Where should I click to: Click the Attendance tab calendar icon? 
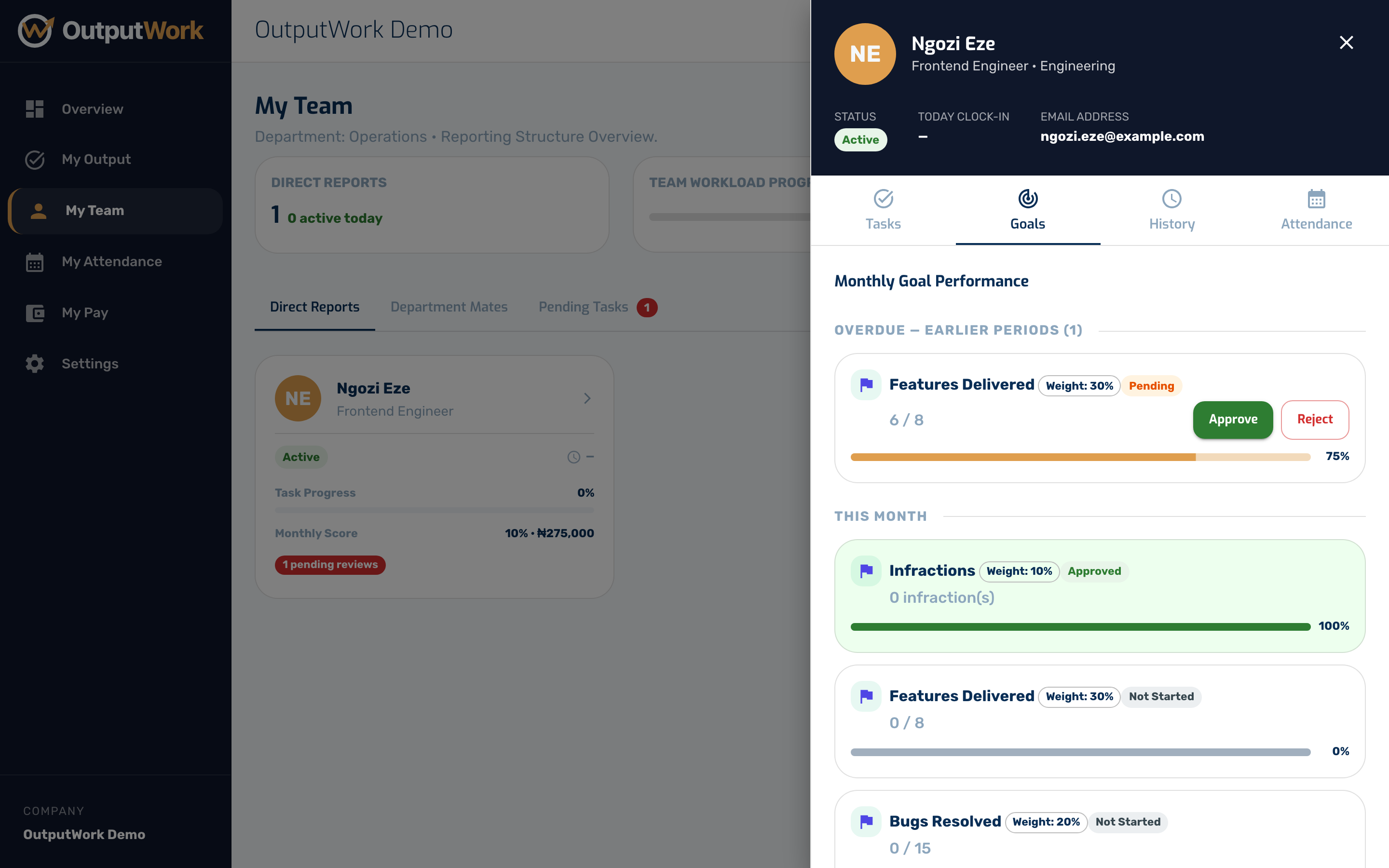[x=1316, y=199]
